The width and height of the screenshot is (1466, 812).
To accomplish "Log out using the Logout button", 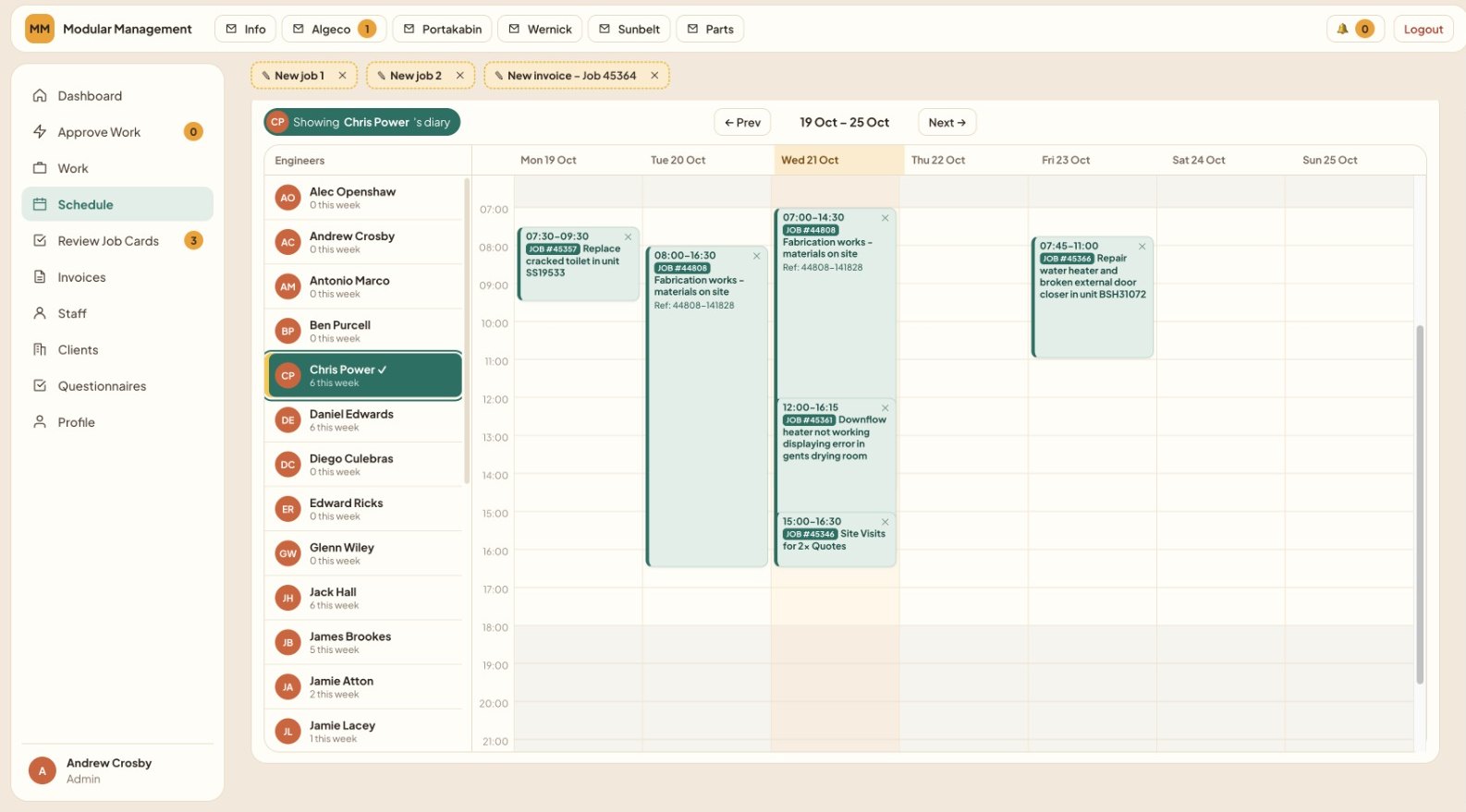I will click(1423, 29).
